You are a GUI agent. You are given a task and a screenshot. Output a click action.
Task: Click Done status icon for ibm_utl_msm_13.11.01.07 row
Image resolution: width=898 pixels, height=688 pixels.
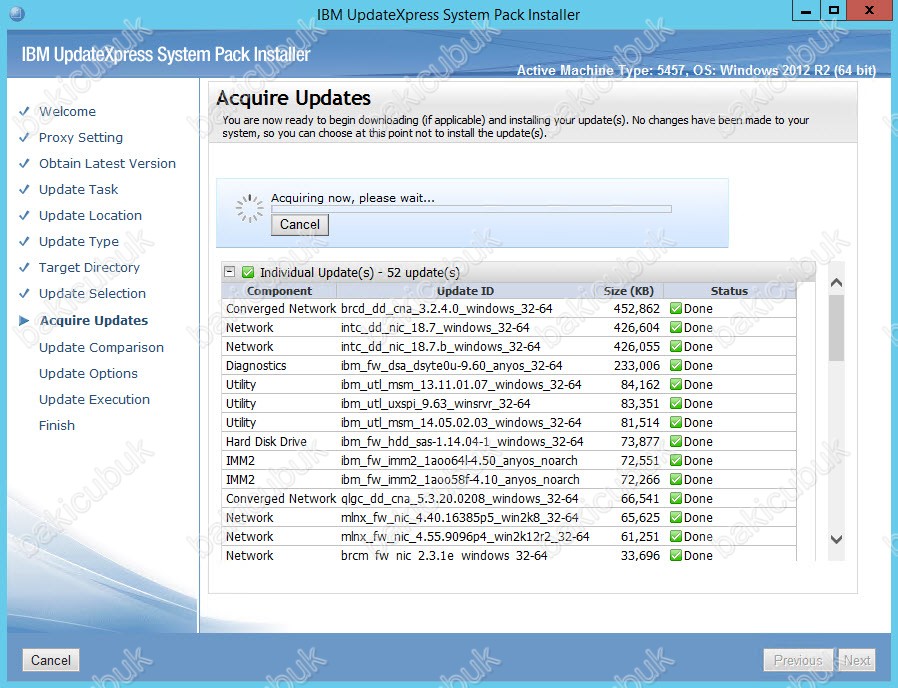(x=676, y=384)
